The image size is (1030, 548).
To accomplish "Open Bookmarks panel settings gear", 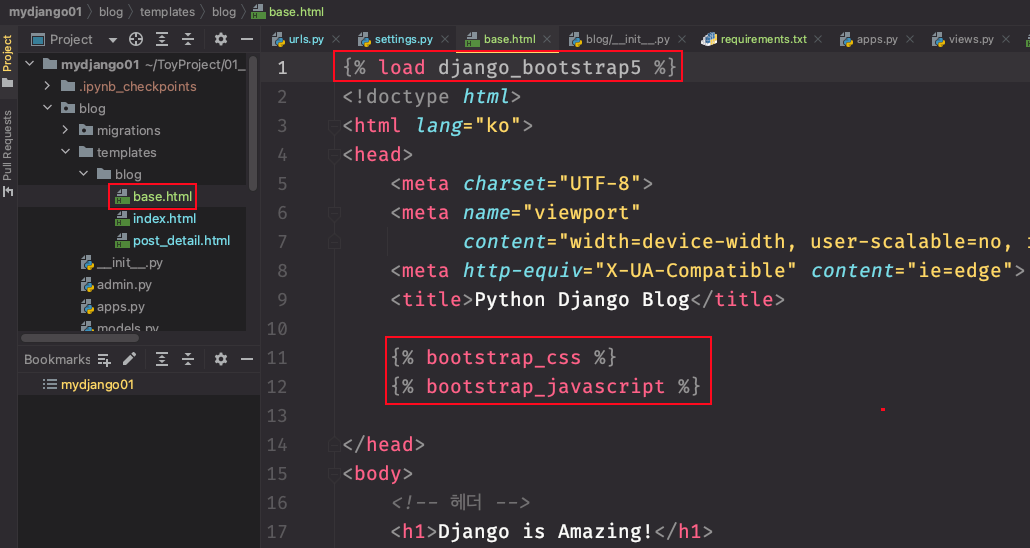I will tap(221, 359).
